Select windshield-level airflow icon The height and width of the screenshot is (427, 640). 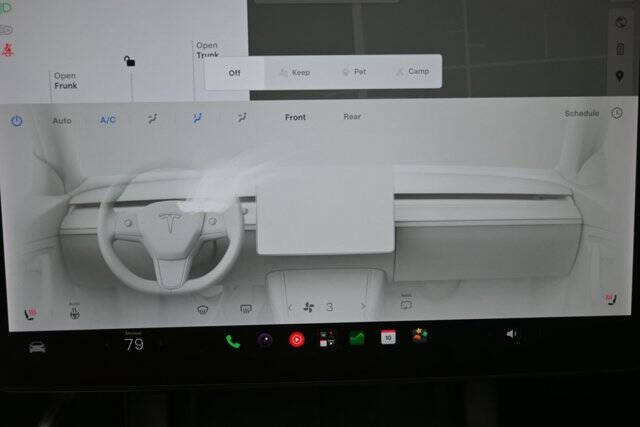tap(152, 119)
